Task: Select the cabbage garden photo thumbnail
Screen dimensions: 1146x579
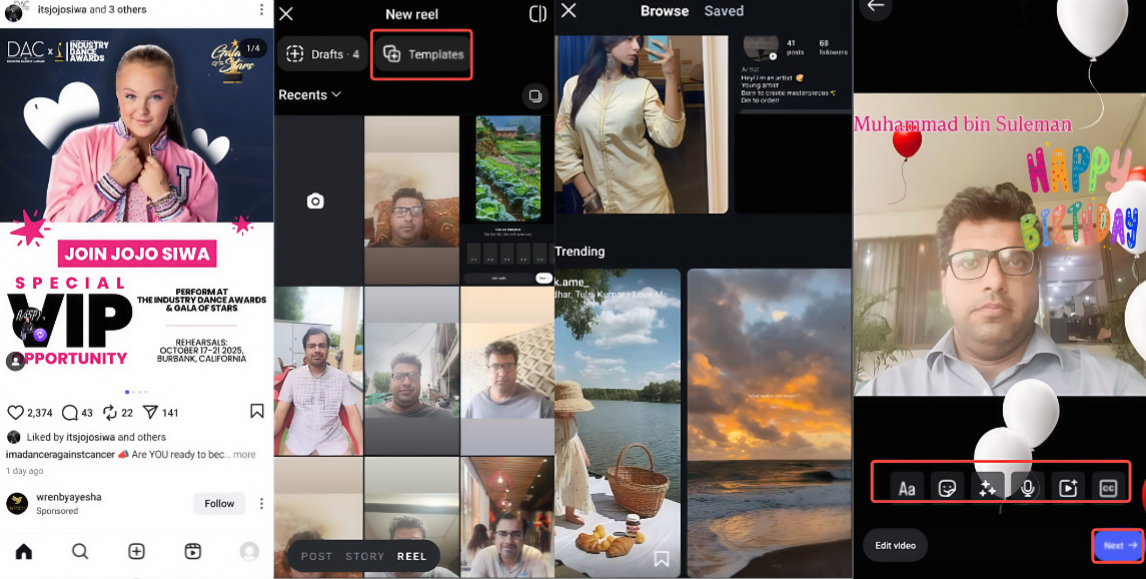Action: click(x=507, y=200)
